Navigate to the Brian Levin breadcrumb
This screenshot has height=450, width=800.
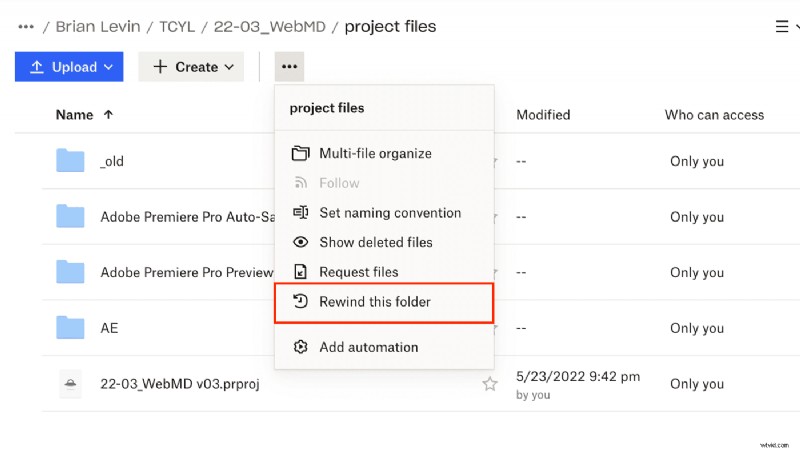pyautogui.click(x=102, y=27)
